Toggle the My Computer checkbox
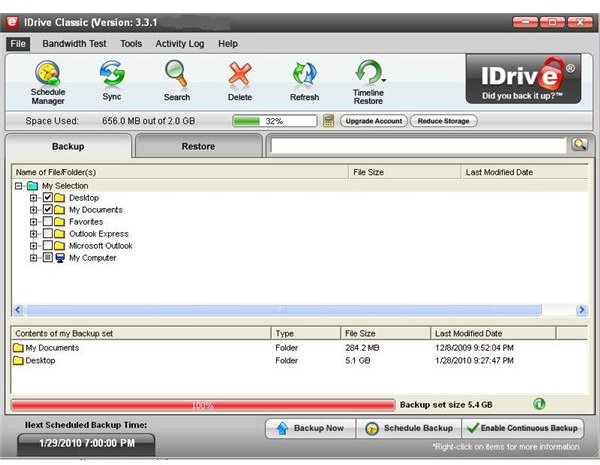 tap(47, 258)
